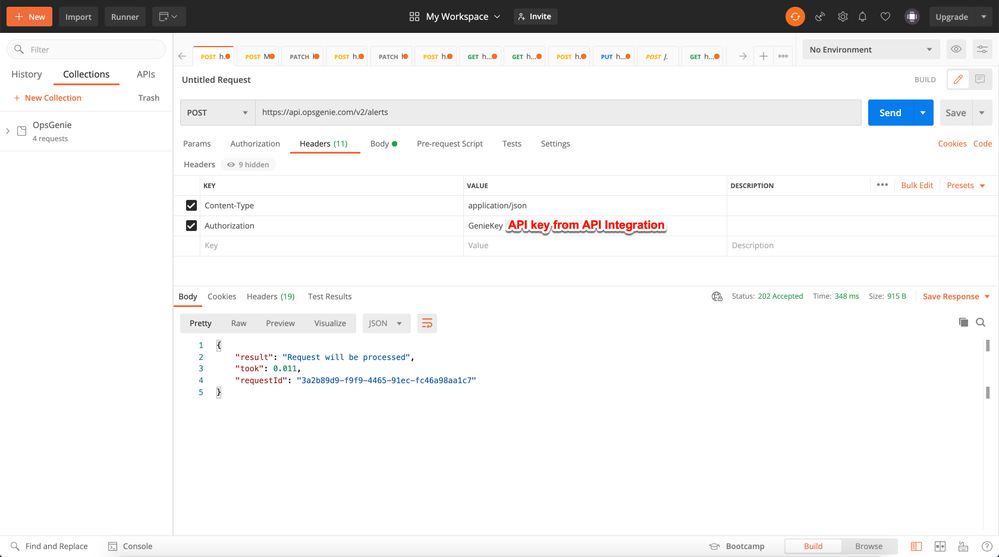The image size is (999, 557).
Task: Expand the OpsGenie collection
Action: tap(8, 131)
